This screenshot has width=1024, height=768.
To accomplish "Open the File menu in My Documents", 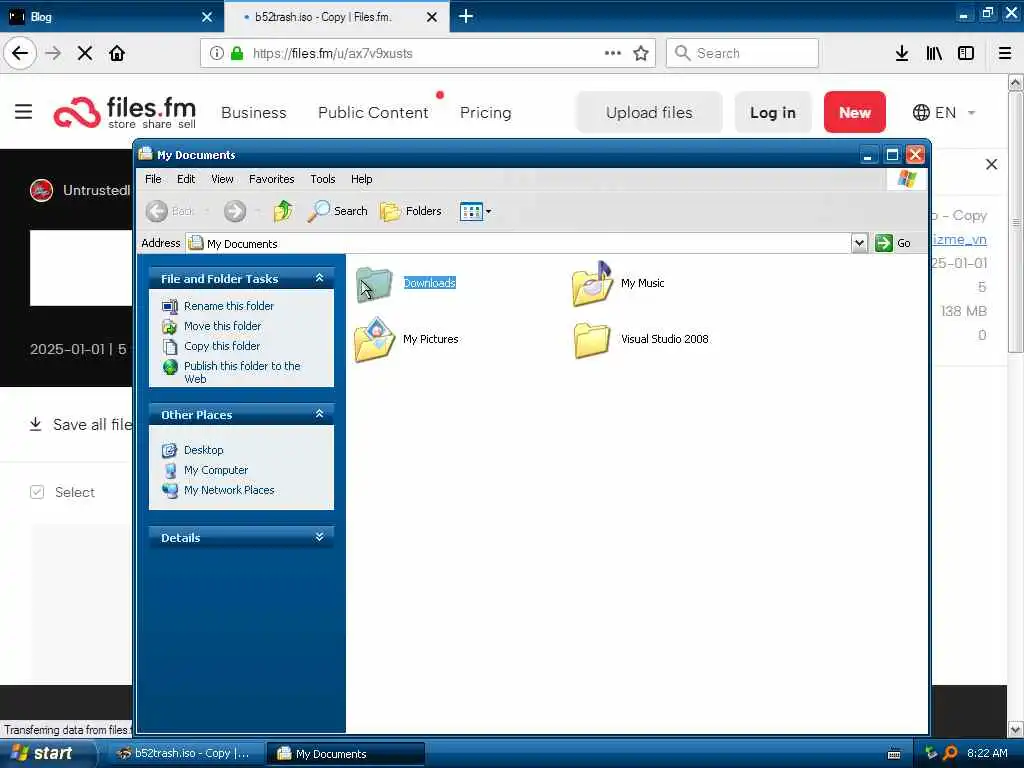I will pos(153,179).
